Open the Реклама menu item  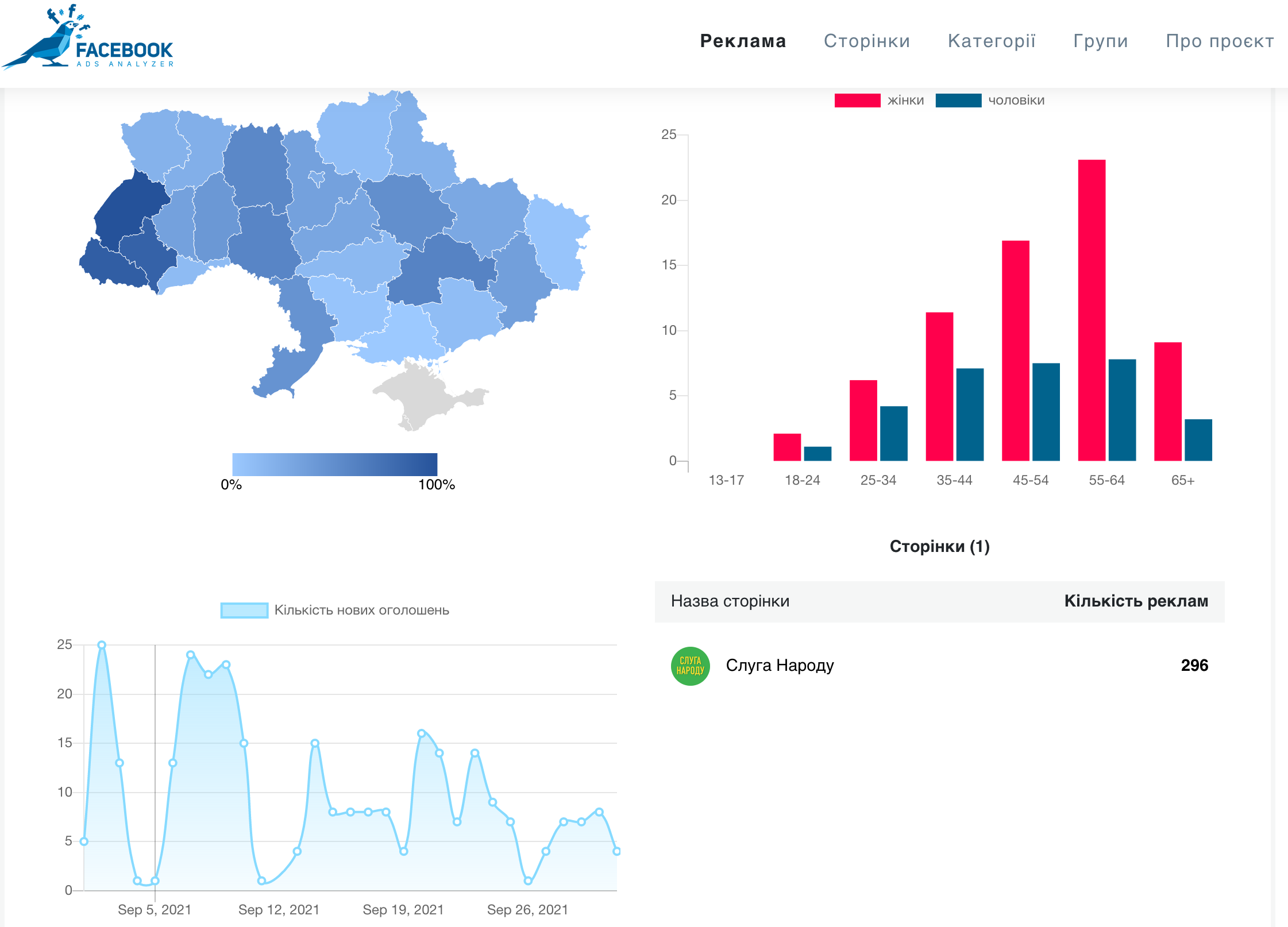pyautogui.click(x=743, y=41)
